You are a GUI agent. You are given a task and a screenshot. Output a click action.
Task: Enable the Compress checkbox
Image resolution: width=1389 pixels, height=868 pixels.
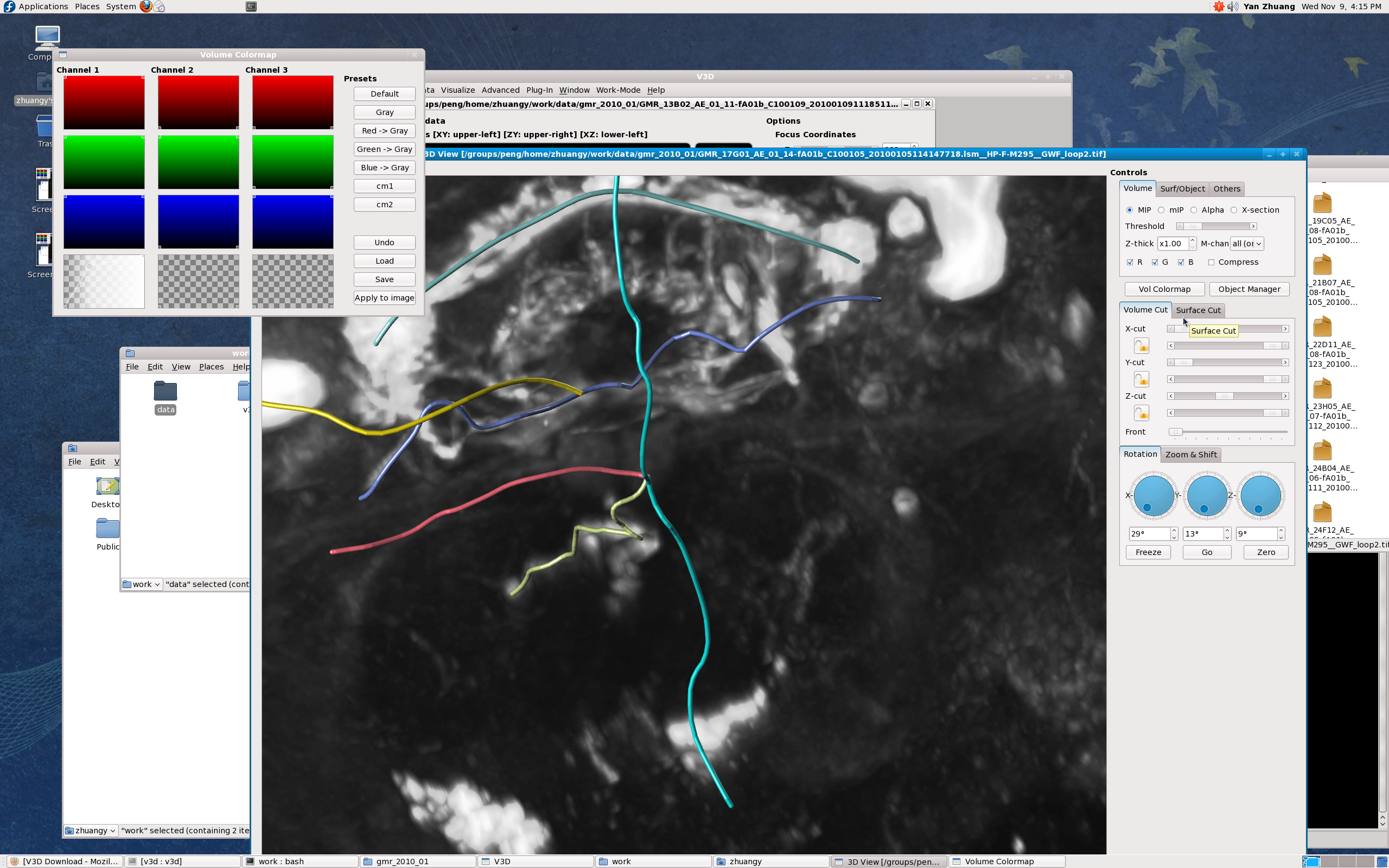point(1211,263)
